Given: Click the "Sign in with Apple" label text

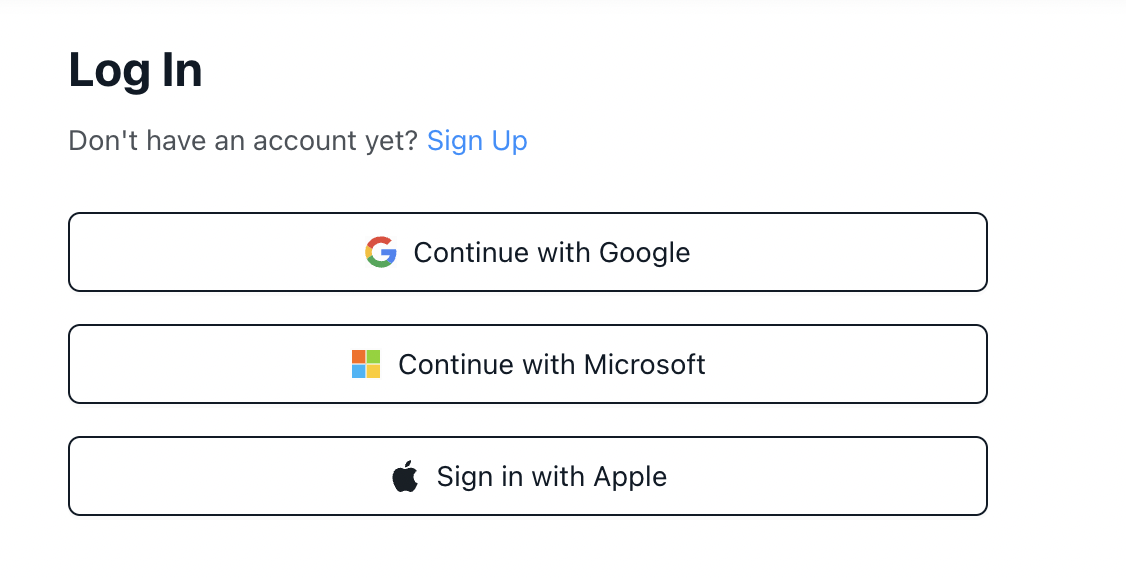Looking at the screenshot, I should pos(552,477).
